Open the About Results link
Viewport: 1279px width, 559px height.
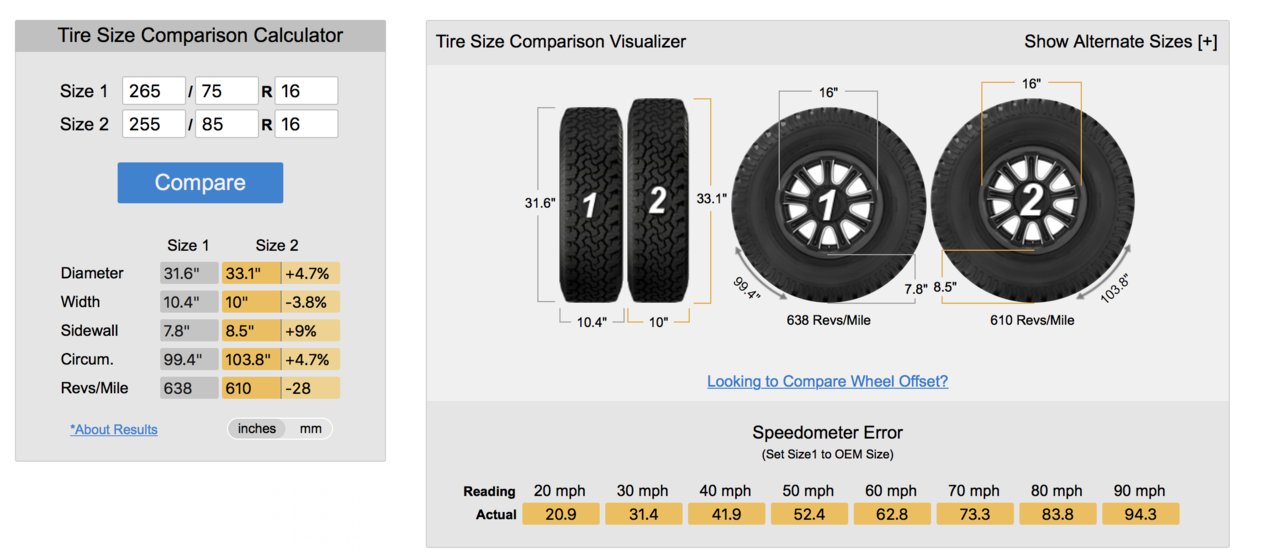point(114,429)
